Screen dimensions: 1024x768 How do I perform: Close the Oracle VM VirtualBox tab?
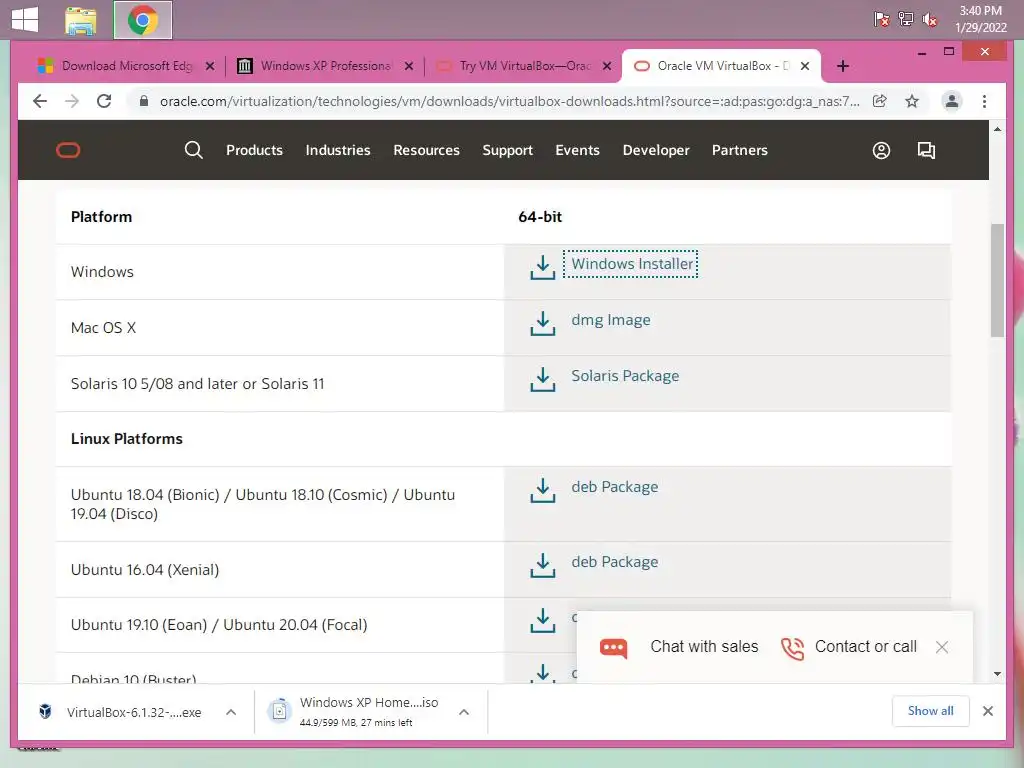[805, 66]
